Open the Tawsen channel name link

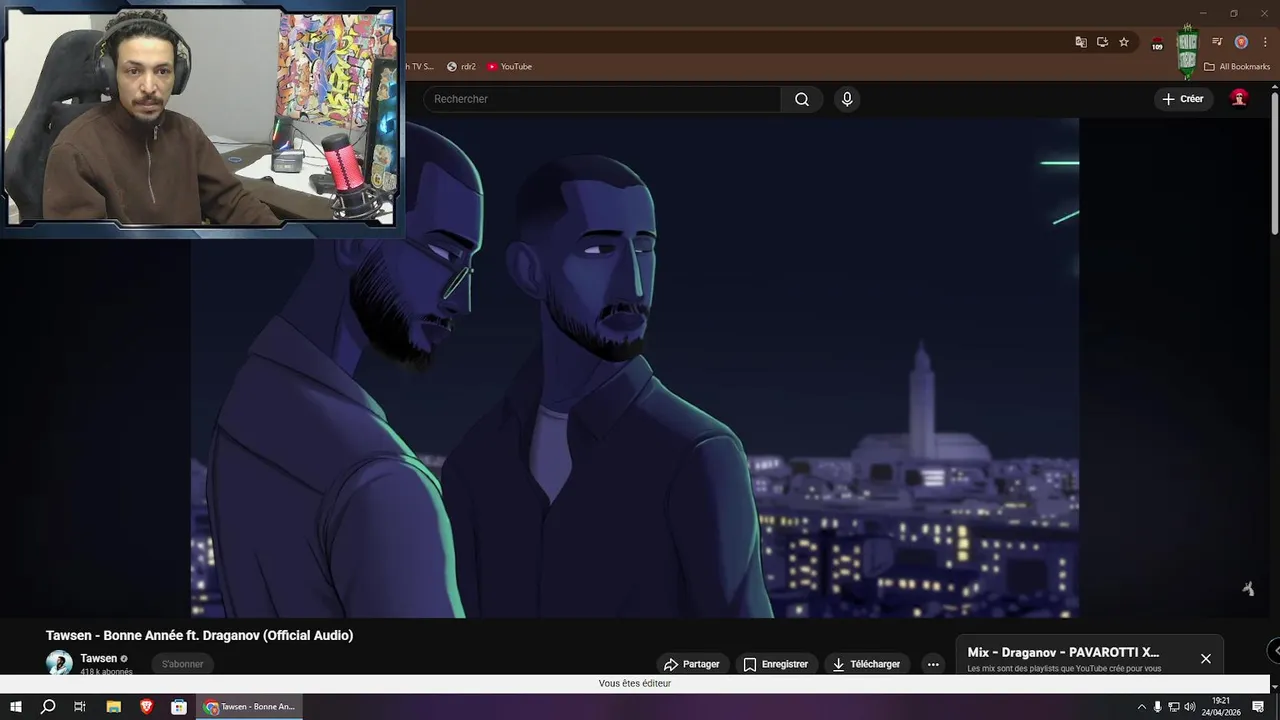tap(99, 658)
